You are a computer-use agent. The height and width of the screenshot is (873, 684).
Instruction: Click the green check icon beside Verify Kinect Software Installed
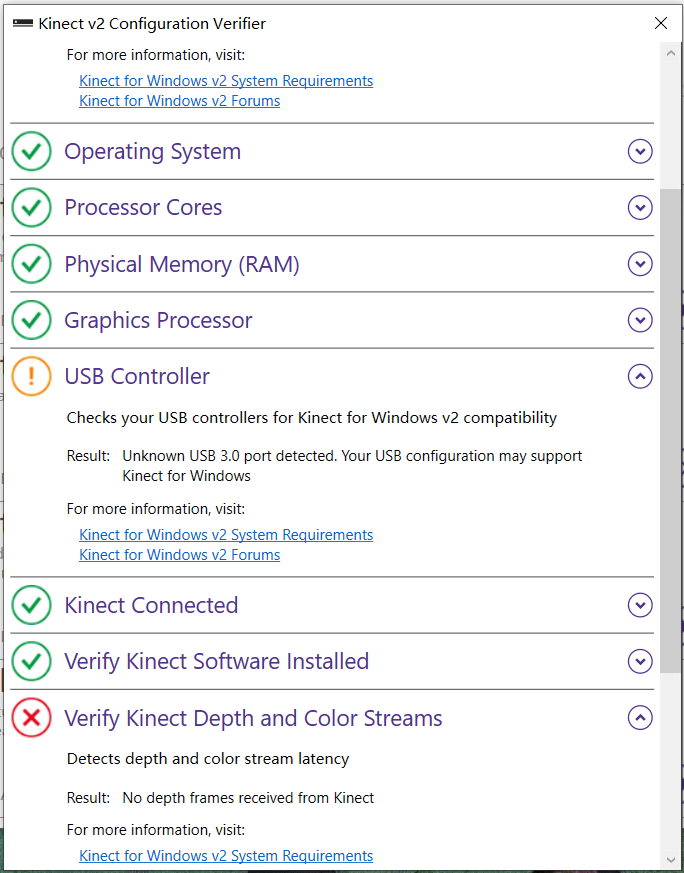31,661
